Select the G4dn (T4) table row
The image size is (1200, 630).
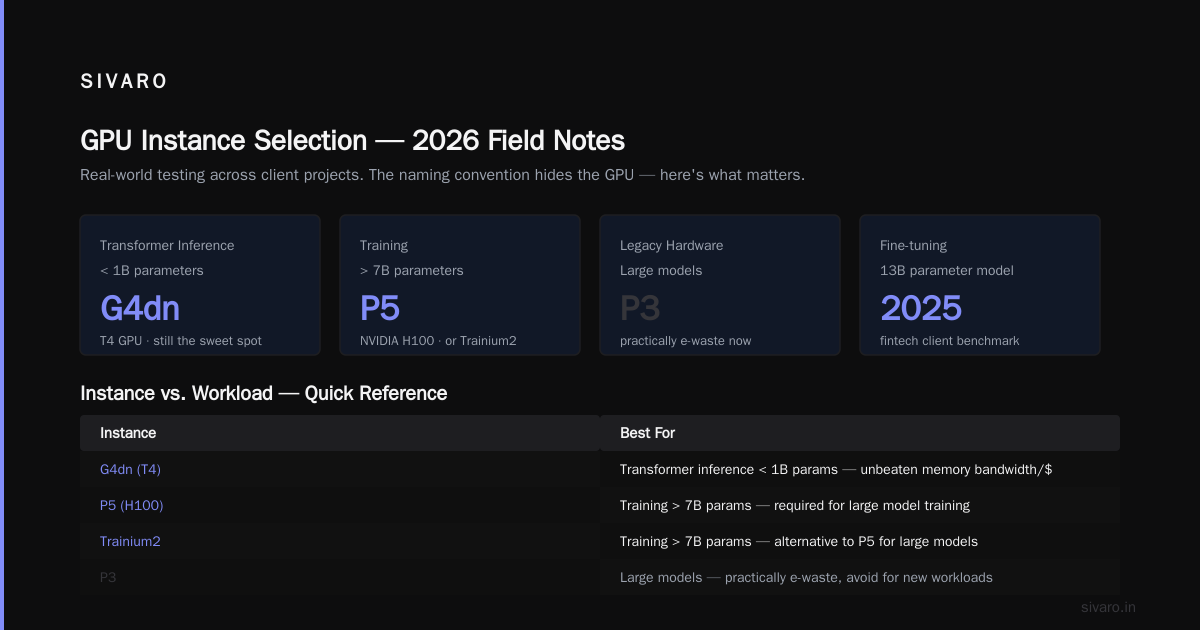click(600, 469)
